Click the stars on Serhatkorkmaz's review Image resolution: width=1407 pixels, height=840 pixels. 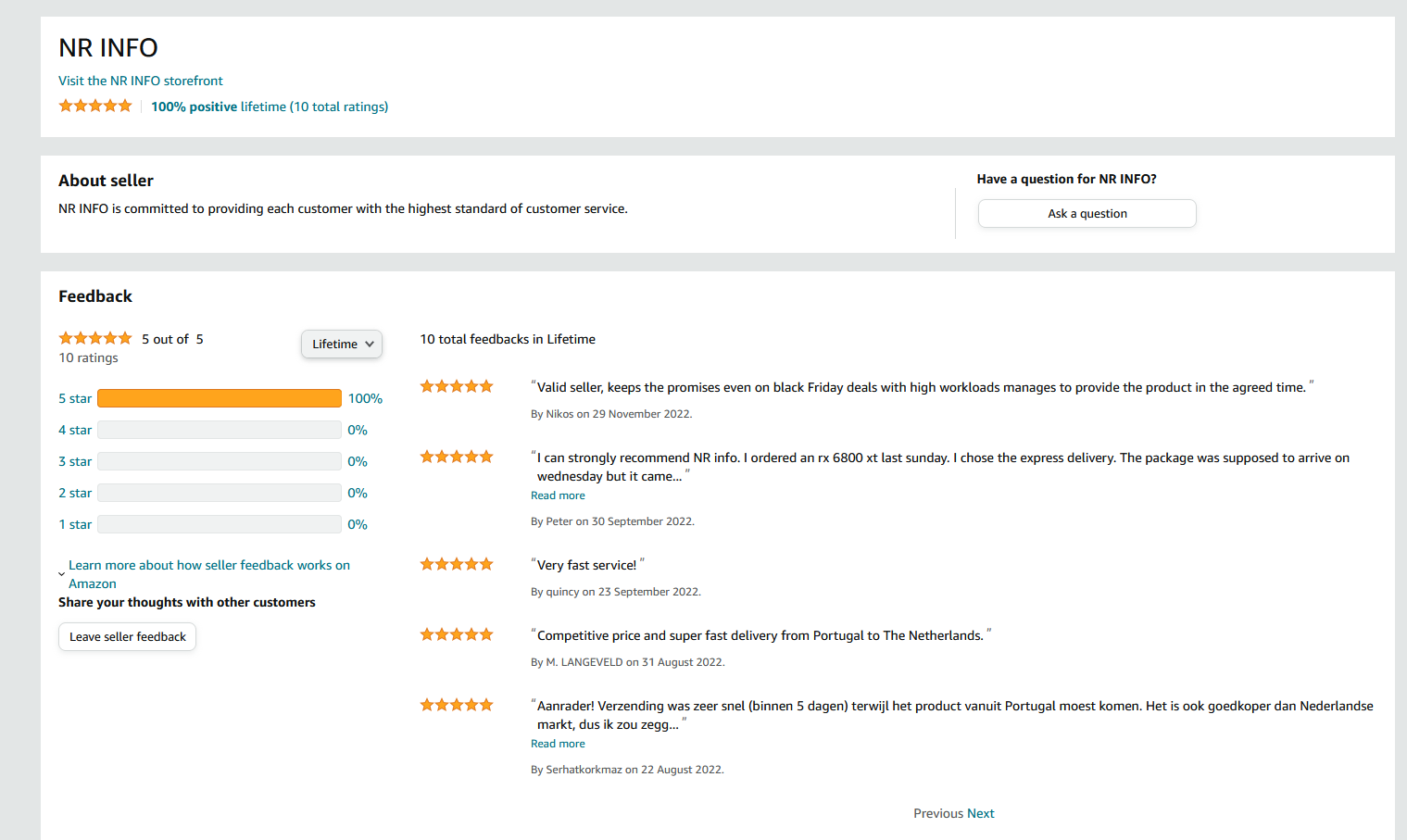click(x=457, y=705)
